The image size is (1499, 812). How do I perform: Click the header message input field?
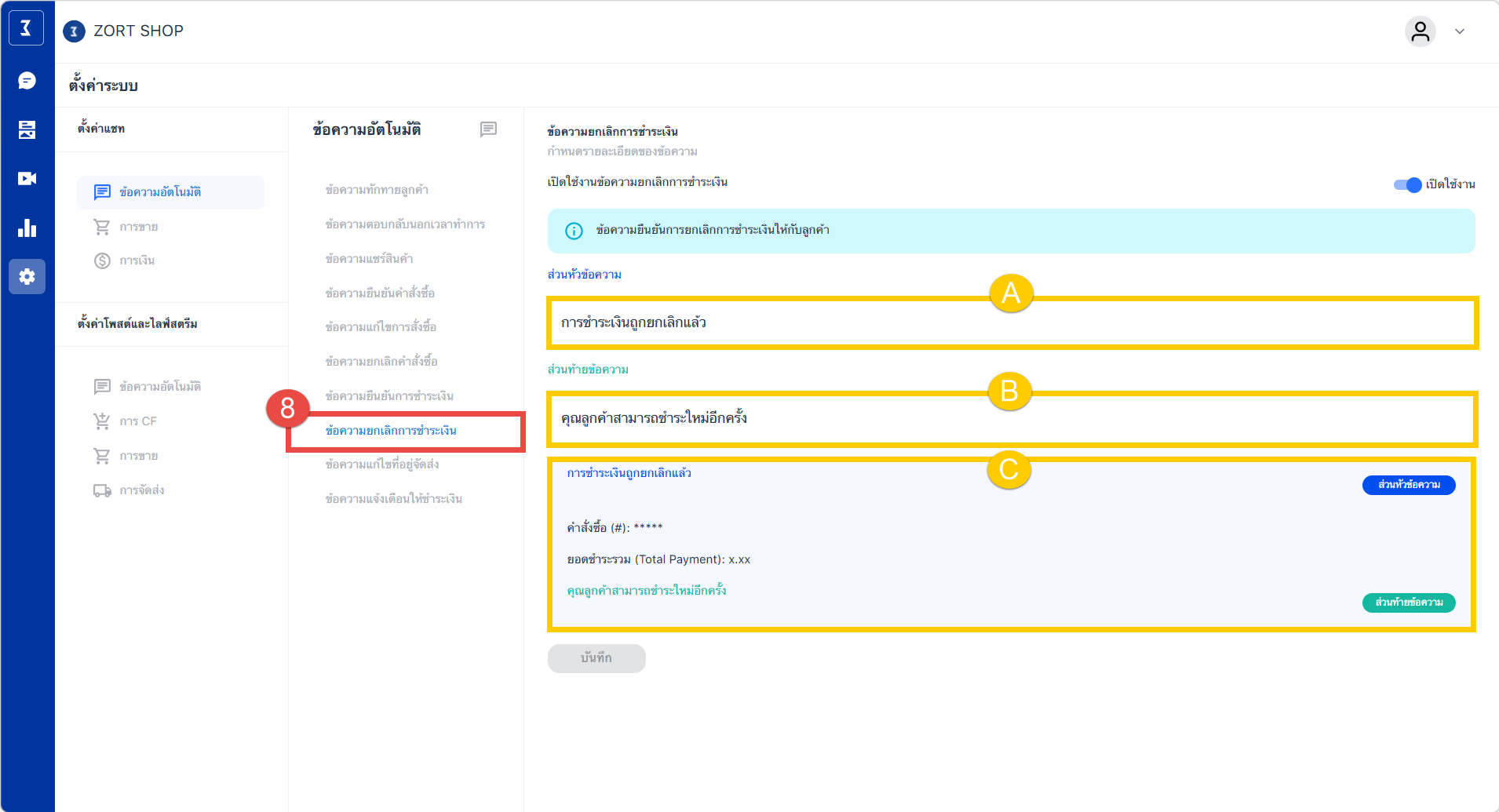(1012, 322)
